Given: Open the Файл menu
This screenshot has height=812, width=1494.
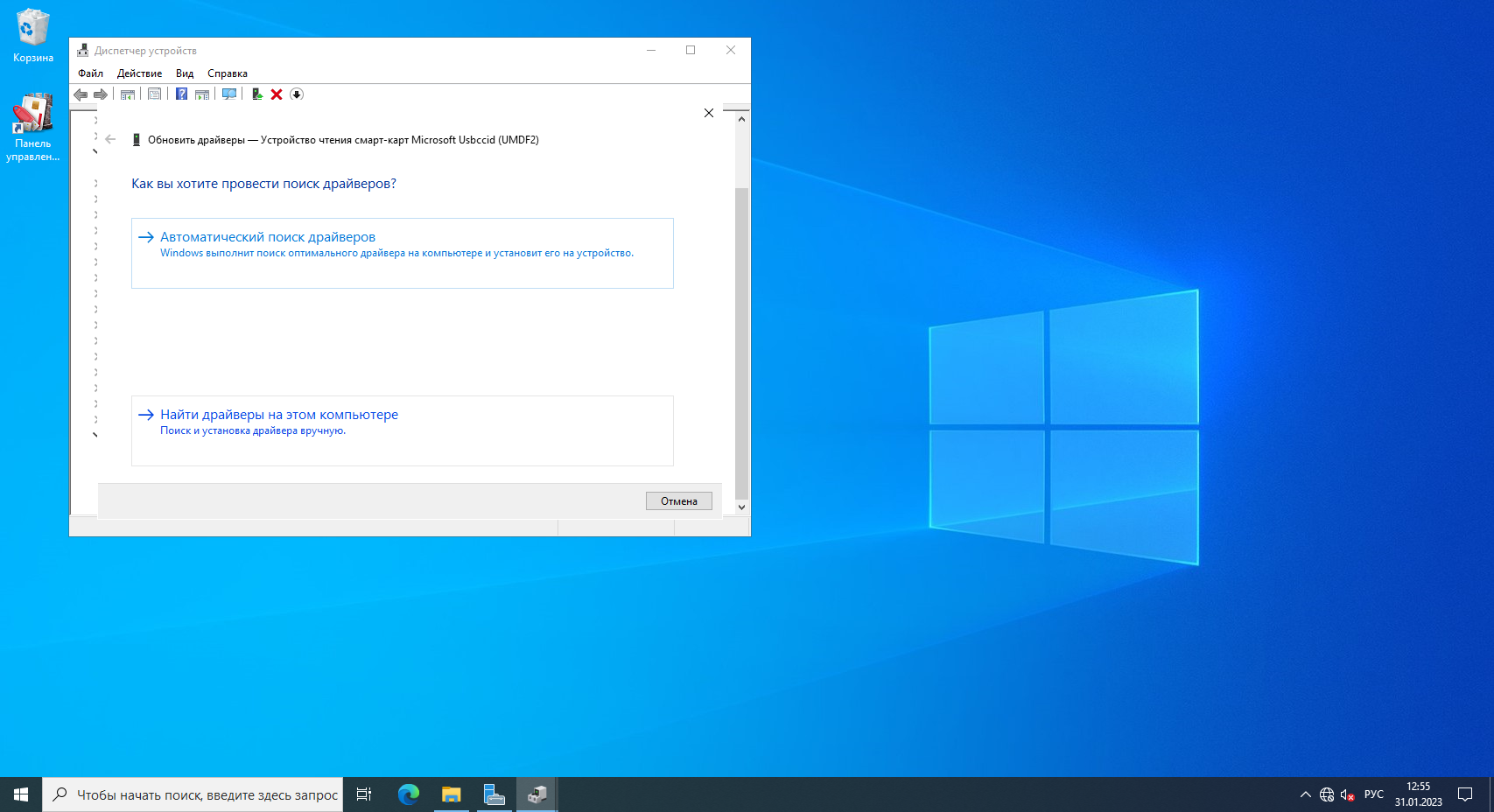Looking at the screenshot, I should tap(90, 73).
